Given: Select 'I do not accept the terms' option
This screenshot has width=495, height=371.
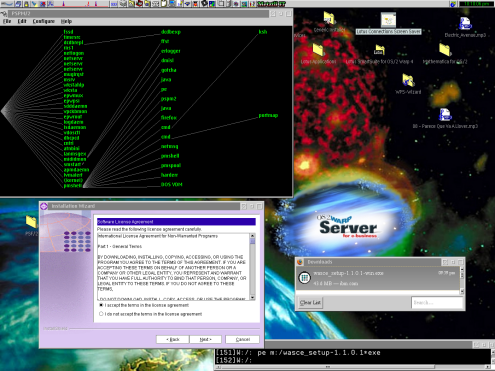Looking at the screenshot, I should click(101, 314).
